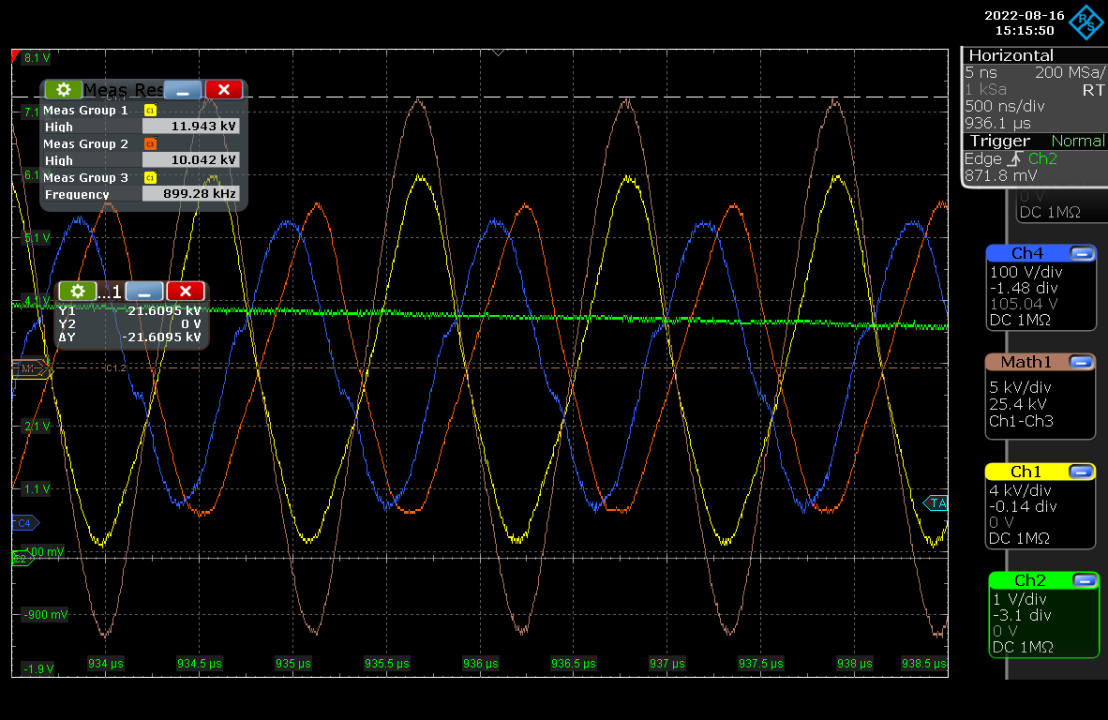Open the Horizontal settings label
The height and width of the screenshot is (720, 1108).
pyautogui.click(x=1011, y=56)
